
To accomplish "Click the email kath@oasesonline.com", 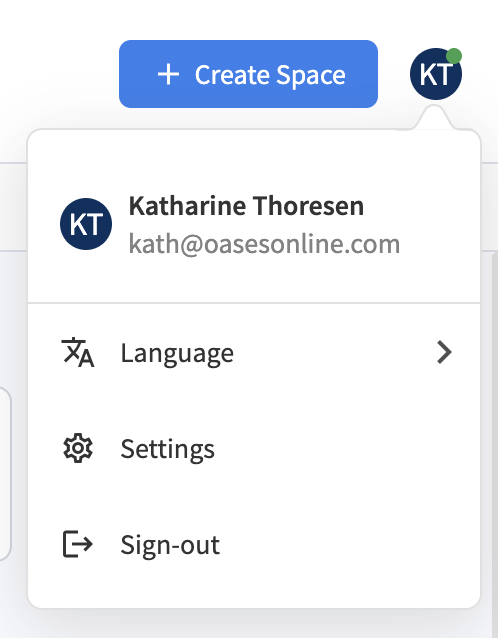I will [x=264, y=244].
